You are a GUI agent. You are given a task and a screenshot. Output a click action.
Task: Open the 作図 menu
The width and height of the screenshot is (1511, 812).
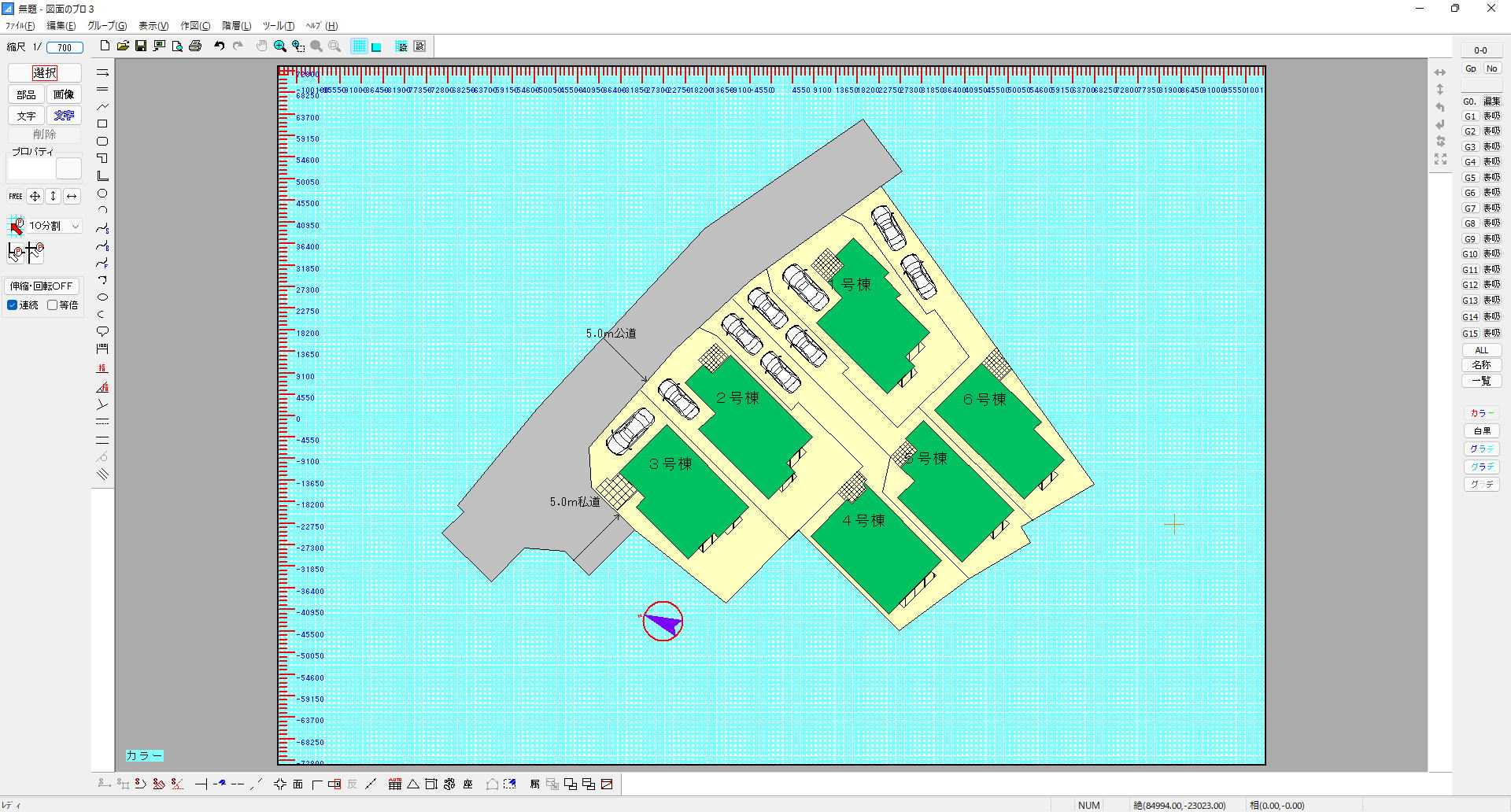click(x=195, y=26)
